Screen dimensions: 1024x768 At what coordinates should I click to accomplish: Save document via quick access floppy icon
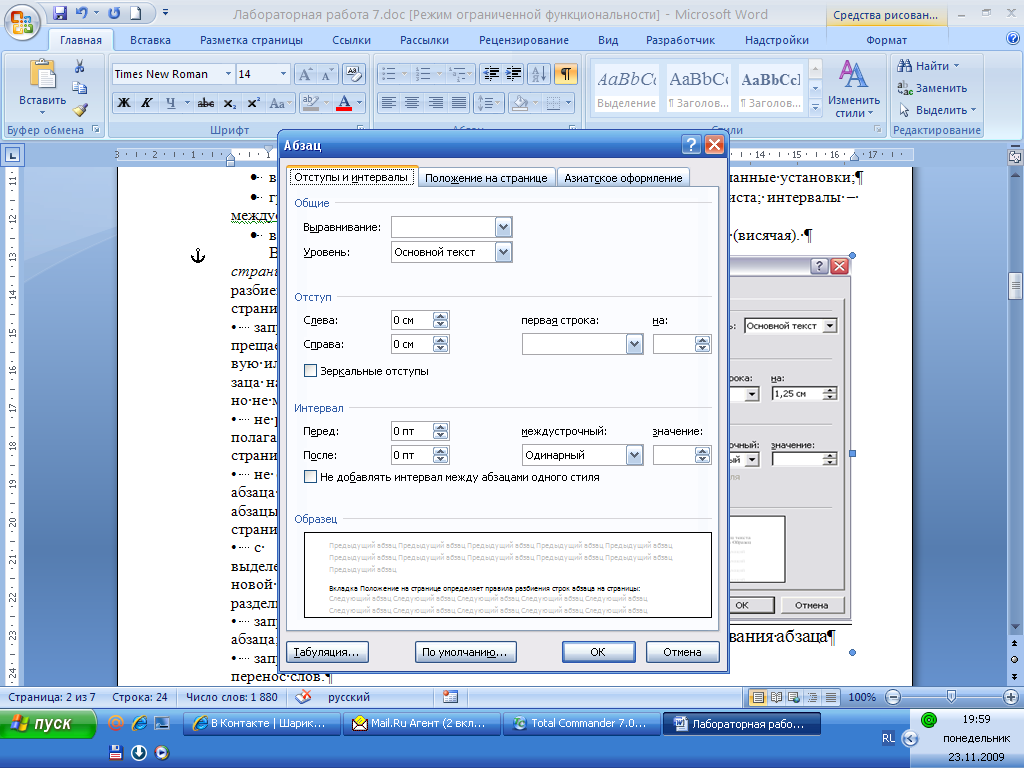pos(60,12)
